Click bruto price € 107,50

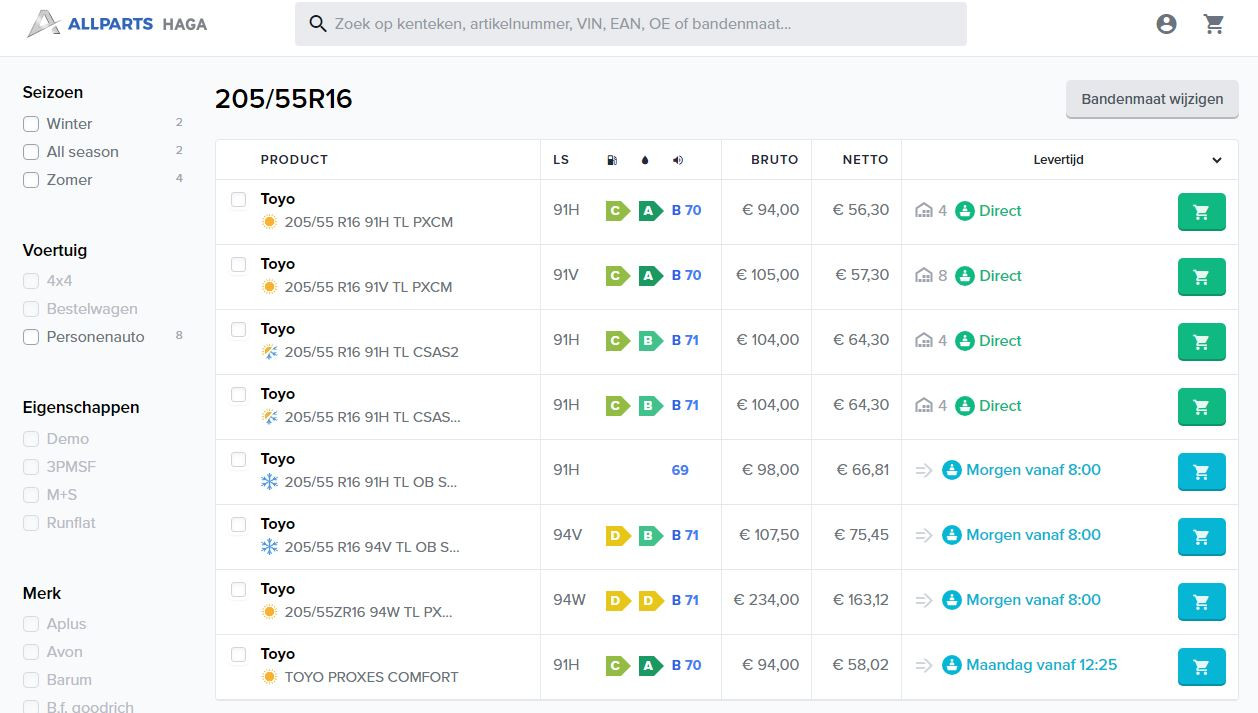pyautogui.click(x=769, y=535)
